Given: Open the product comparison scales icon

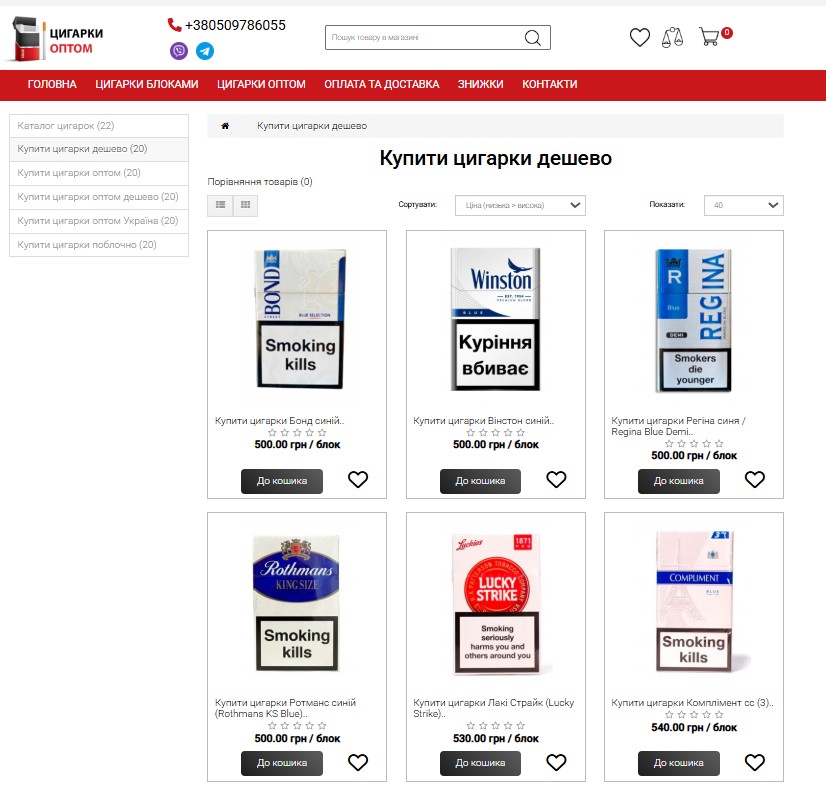Looking at the screenshot, I should 673,38.
